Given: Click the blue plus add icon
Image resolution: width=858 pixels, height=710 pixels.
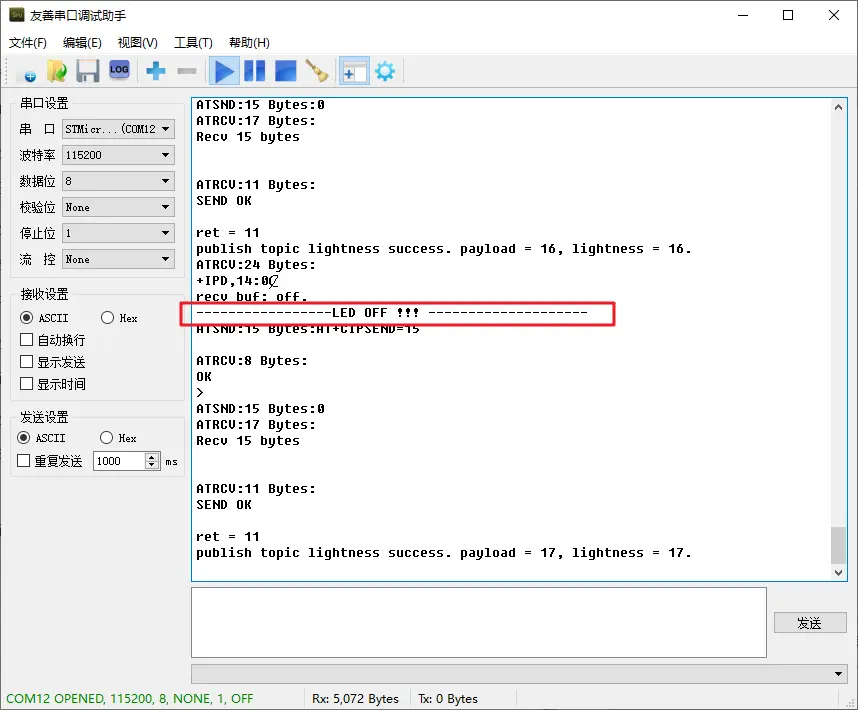Looking at the screenshot, I should [x=156, y=71].
